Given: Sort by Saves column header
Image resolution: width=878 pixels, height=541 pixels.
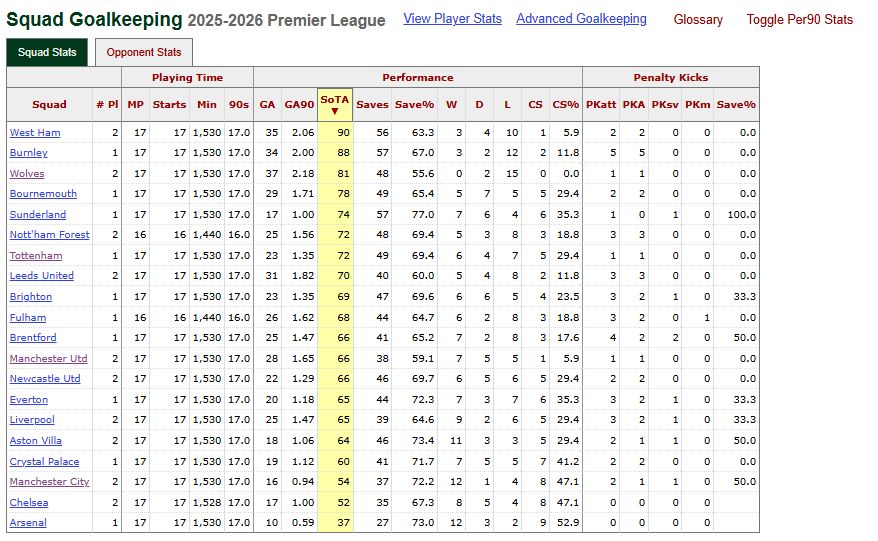Looking at the screenshot, I should pyautogui.click(x=372, y=105).
